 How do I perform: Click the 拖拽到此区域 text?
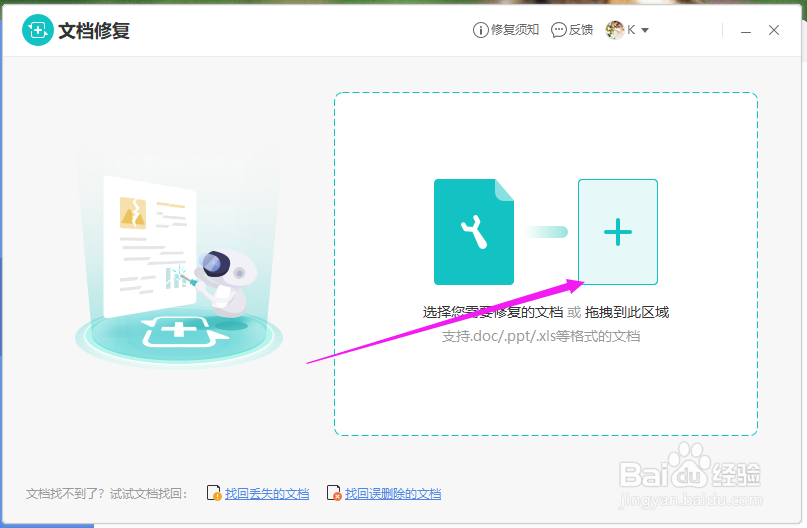(x=627, y=312)
